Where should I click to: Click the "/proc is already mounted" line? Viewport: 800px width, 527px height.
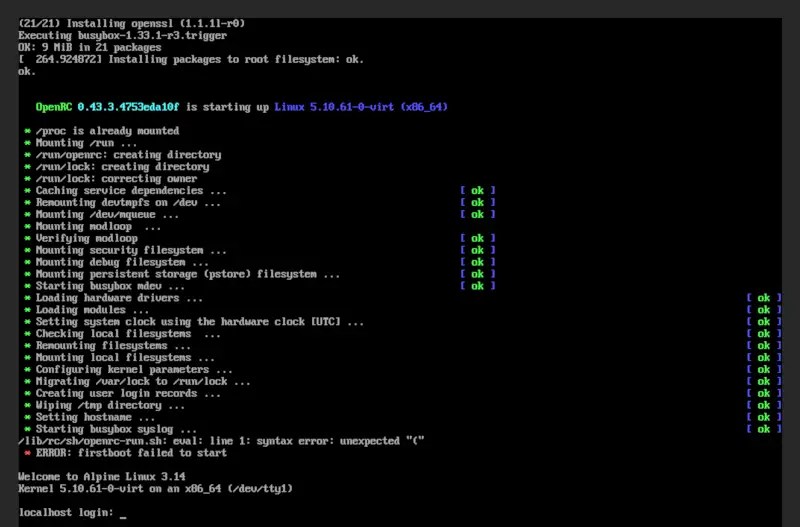107,131
